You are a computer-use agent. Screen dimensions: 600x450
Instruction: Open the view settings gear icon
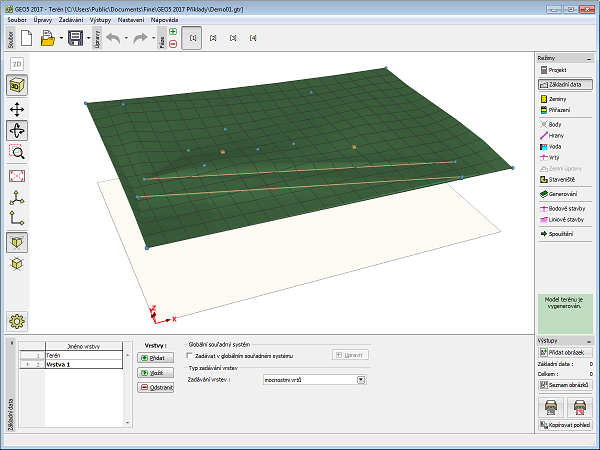tap(18, 321)
